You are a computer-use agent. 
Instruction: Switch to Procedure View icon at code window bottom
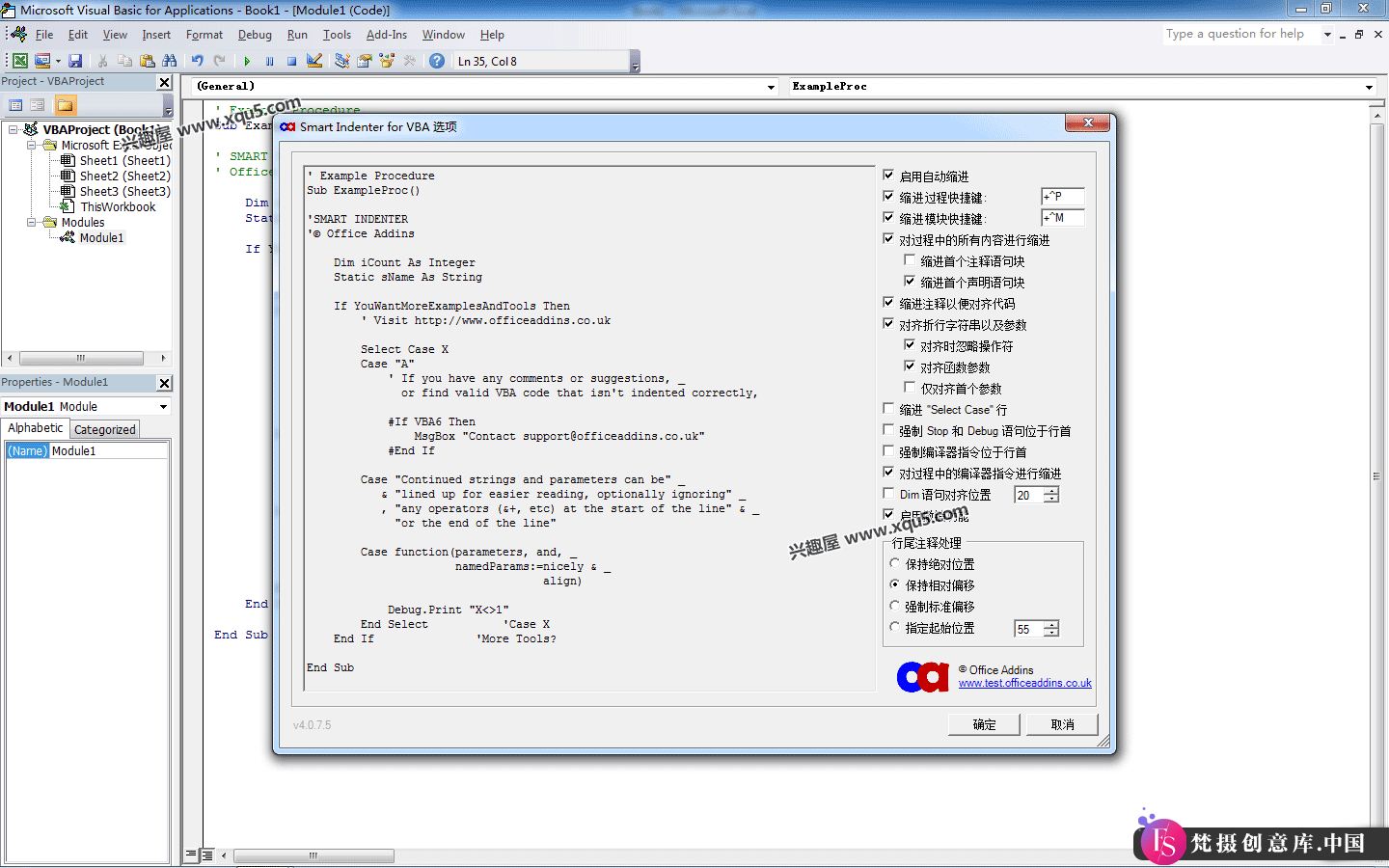(x=191, y=855)
